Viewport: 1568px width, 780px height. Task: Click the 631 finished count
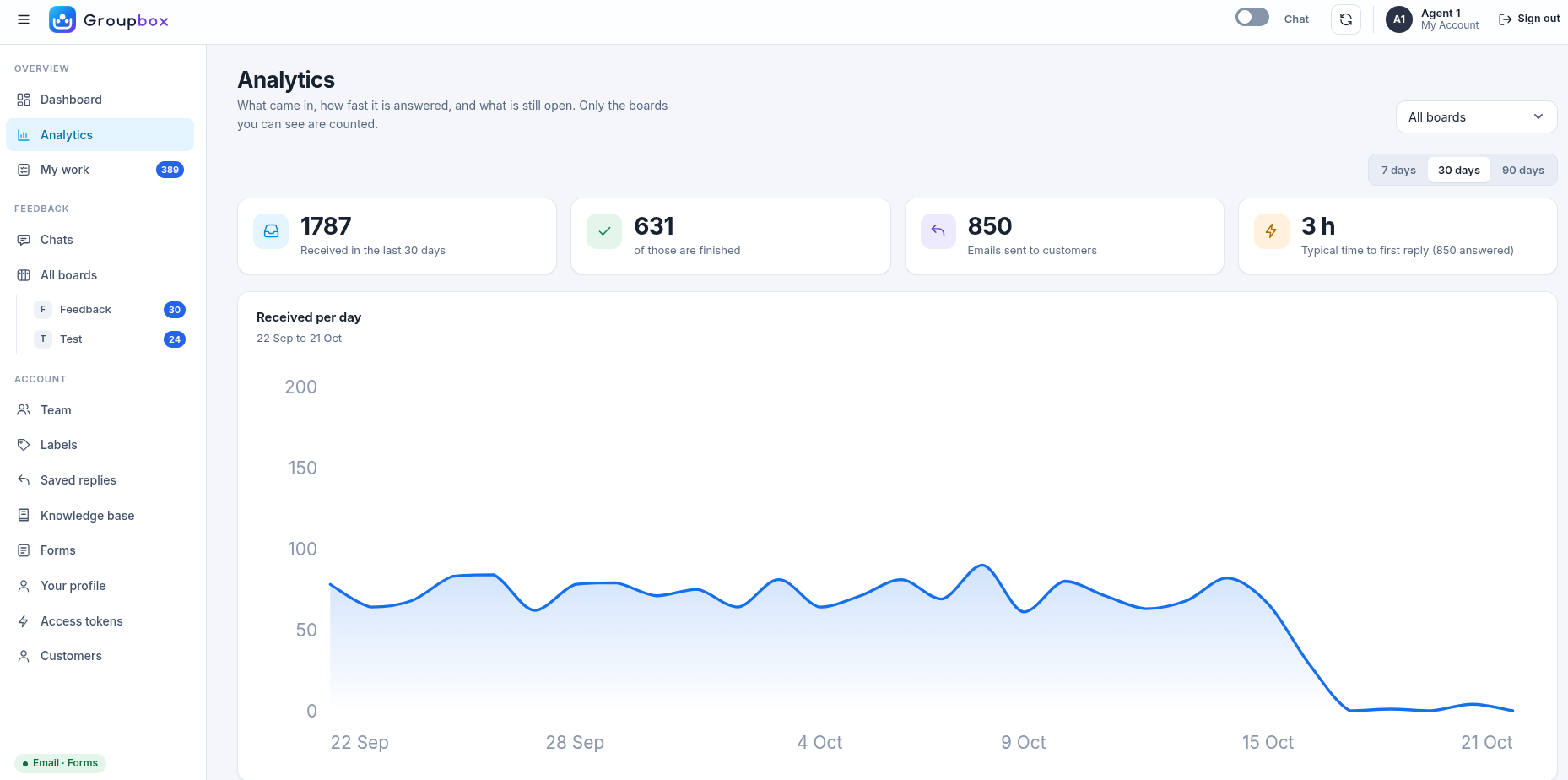click(x=654, y=226)
